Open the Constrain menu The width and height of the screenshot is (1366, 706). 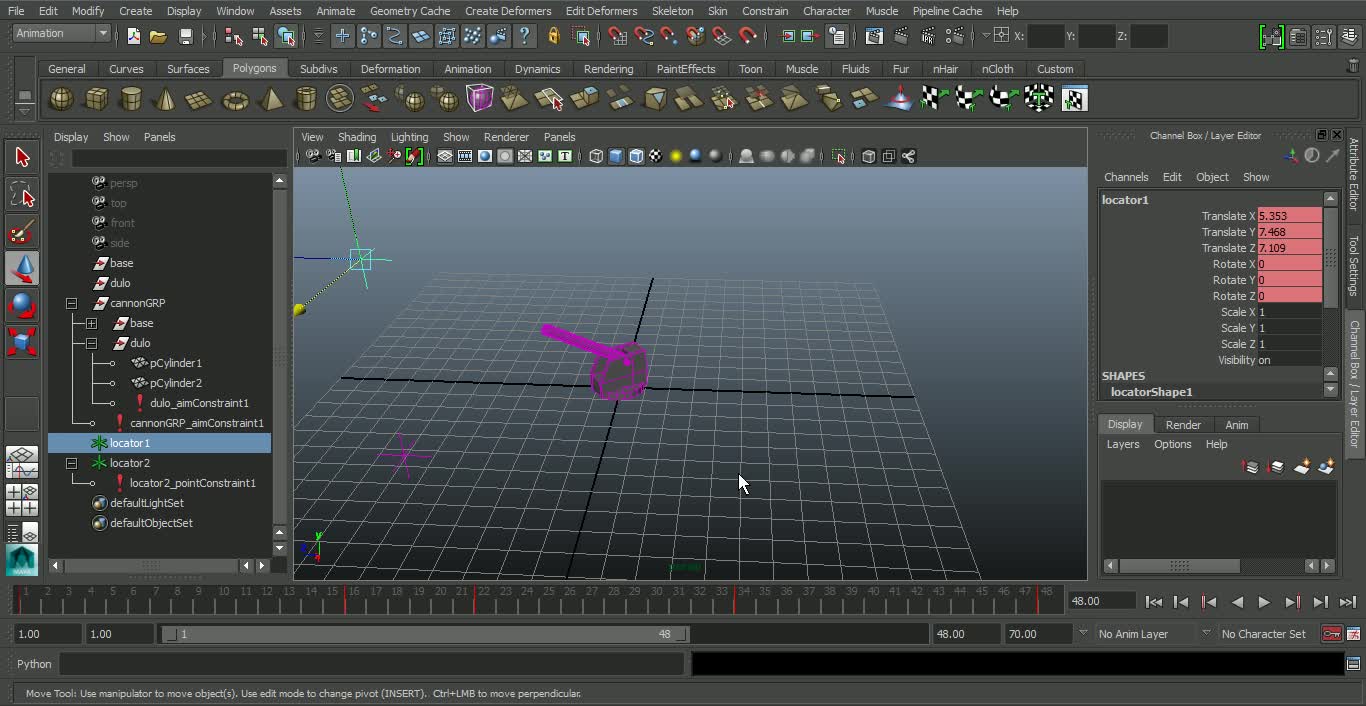[x=765, y=11]
